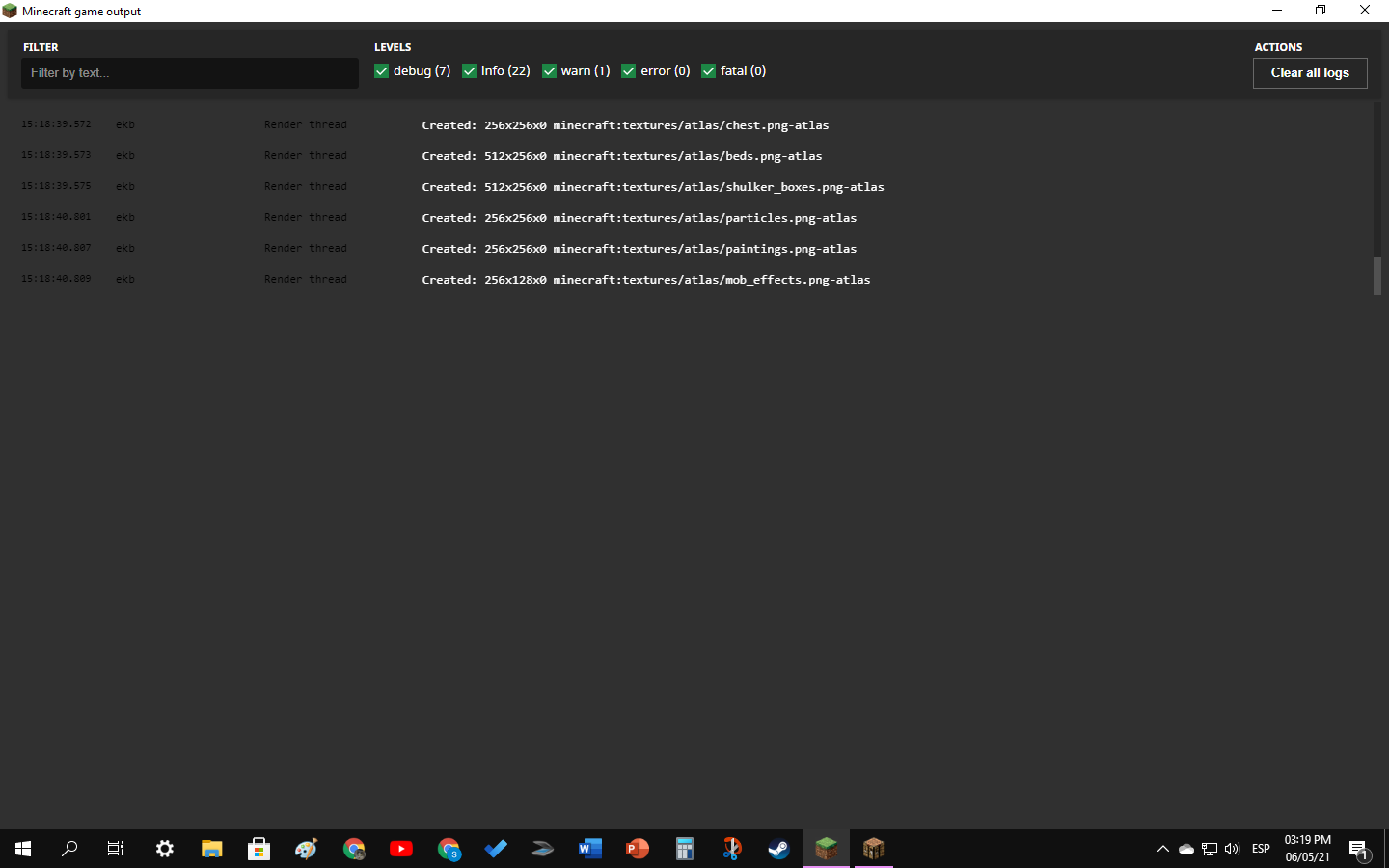The image size is (1389, 868).
Task: Select the mob_effects.png-atlas log message
Action: [646, 280]
